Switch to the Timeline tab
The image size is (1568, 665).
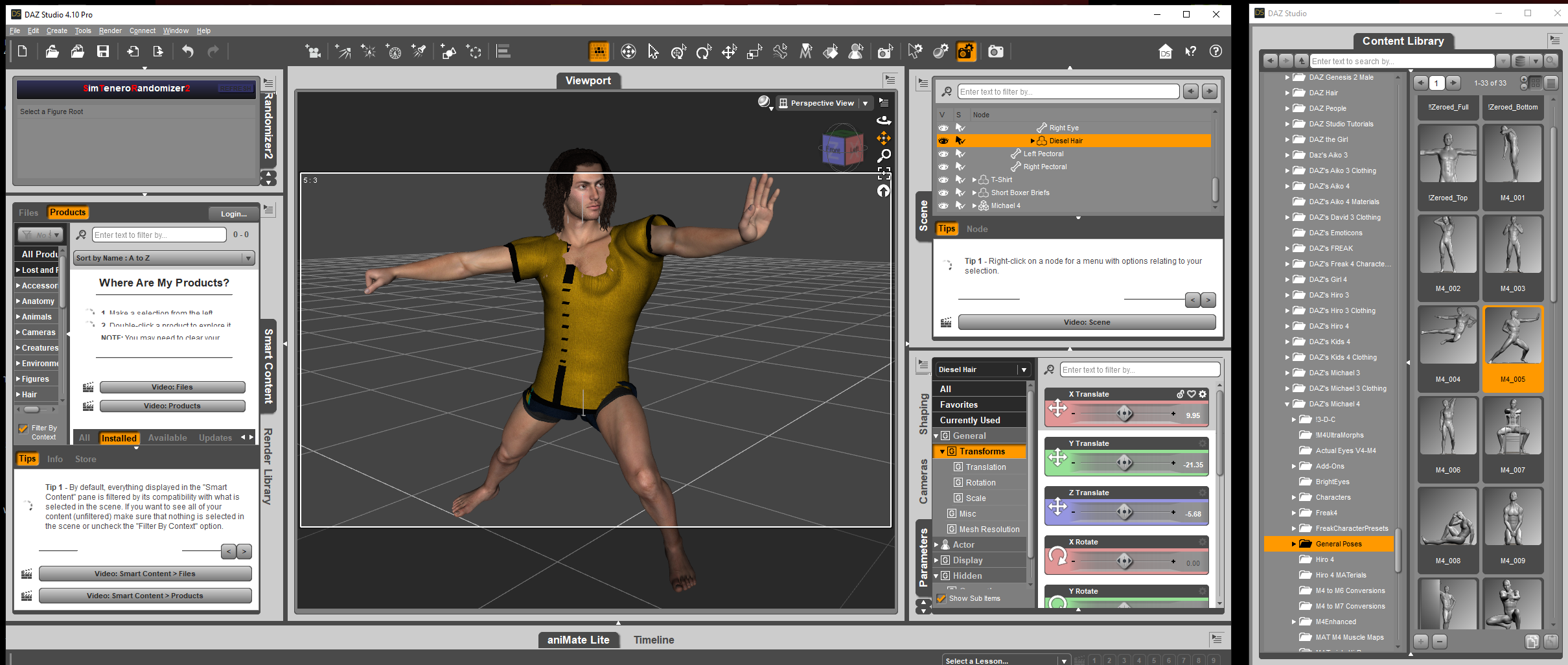pyautogui.click(x=653, y=640)
